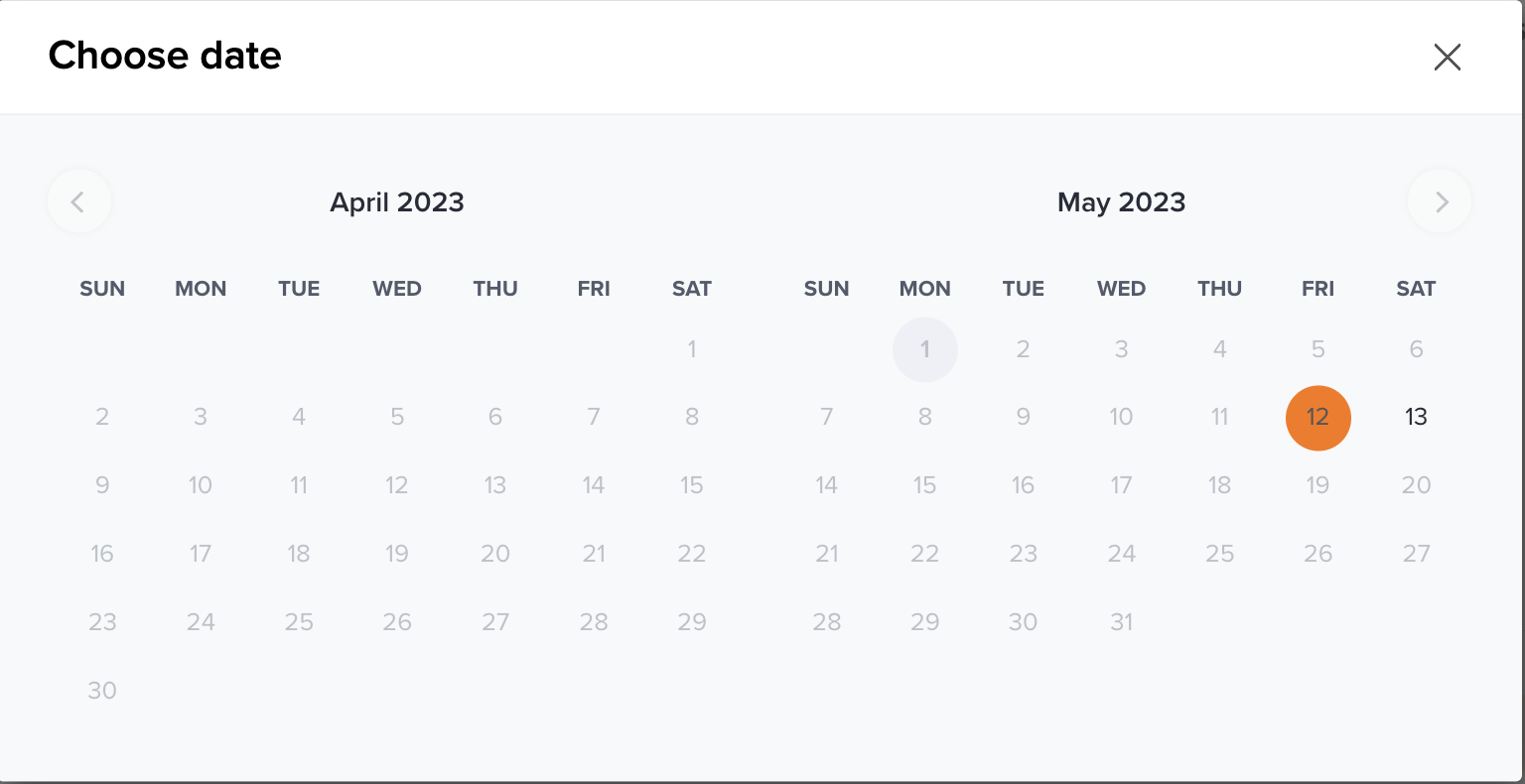
Task: Select April 22 under the SAT column
Action: (x=692, y=554)
